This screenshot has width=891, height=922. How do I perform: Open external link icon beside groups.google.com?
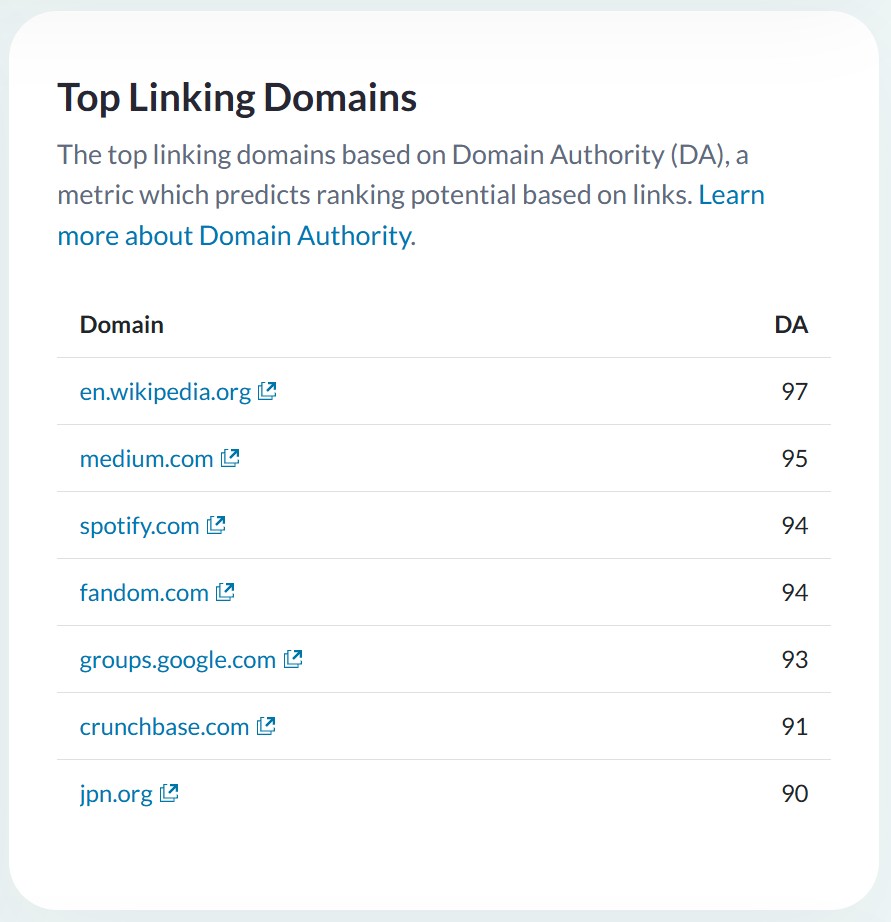[293, 659]
